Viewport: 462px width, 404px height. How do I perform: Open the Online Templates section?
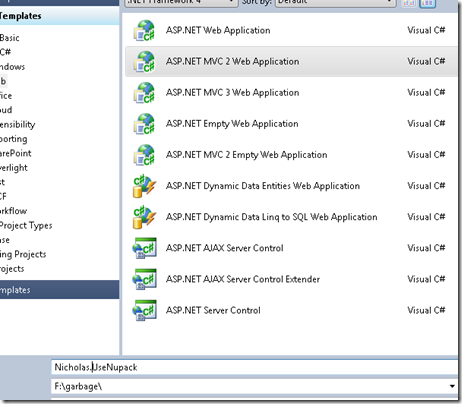pos(59,290)
